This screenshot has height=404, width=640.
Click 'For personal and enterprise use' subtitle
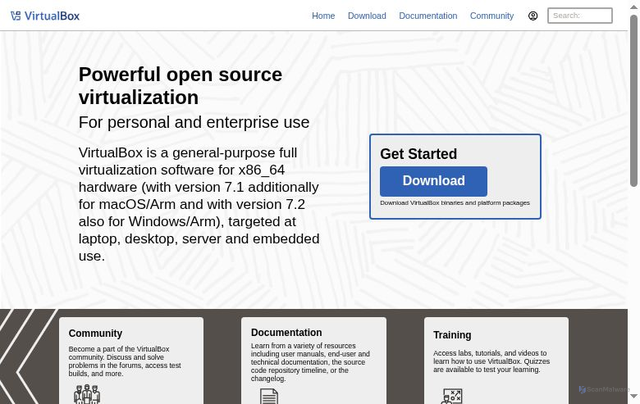click(x=194, y=122)
